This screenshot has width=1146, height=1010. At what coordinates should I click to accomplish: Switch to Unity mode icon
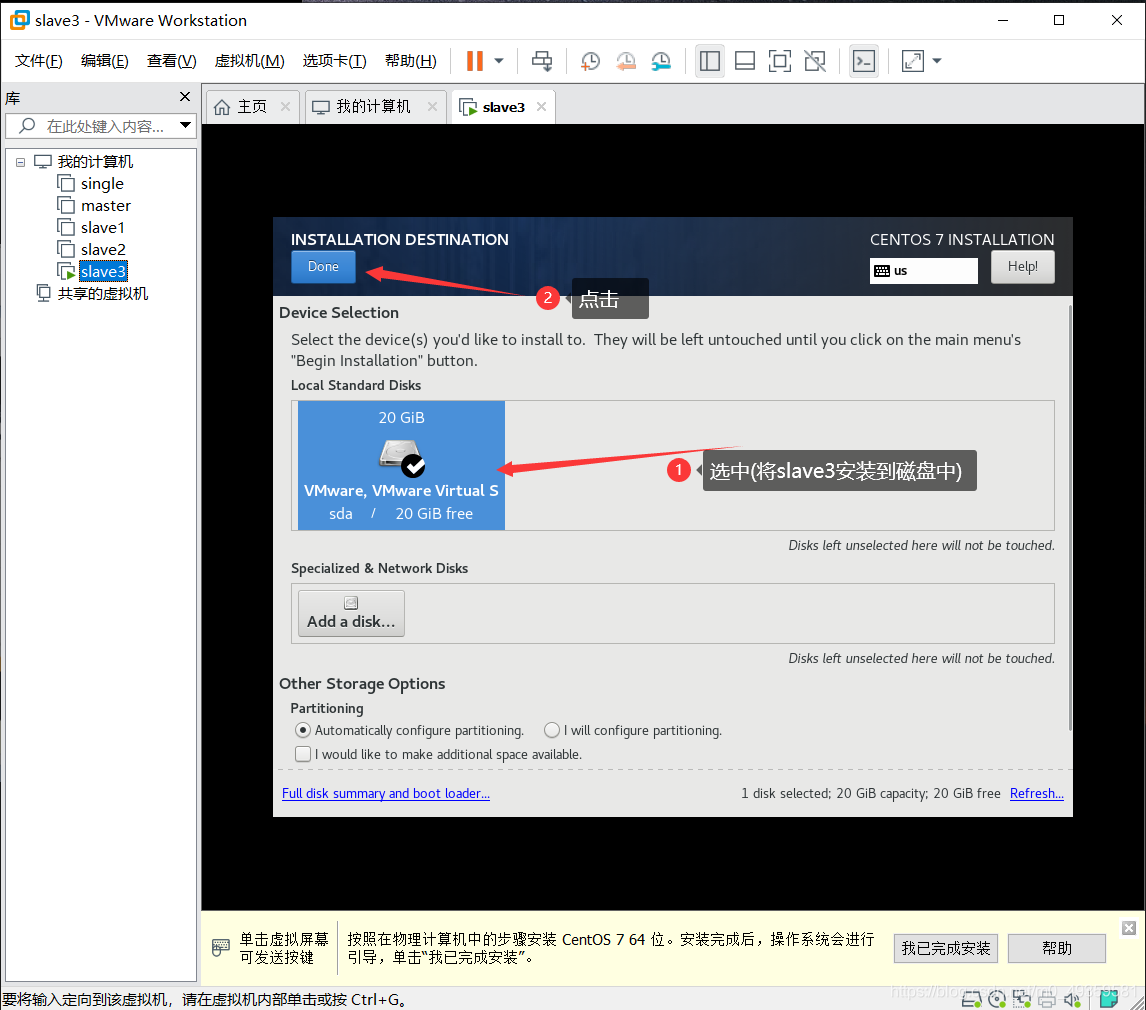tap(815, 61)
